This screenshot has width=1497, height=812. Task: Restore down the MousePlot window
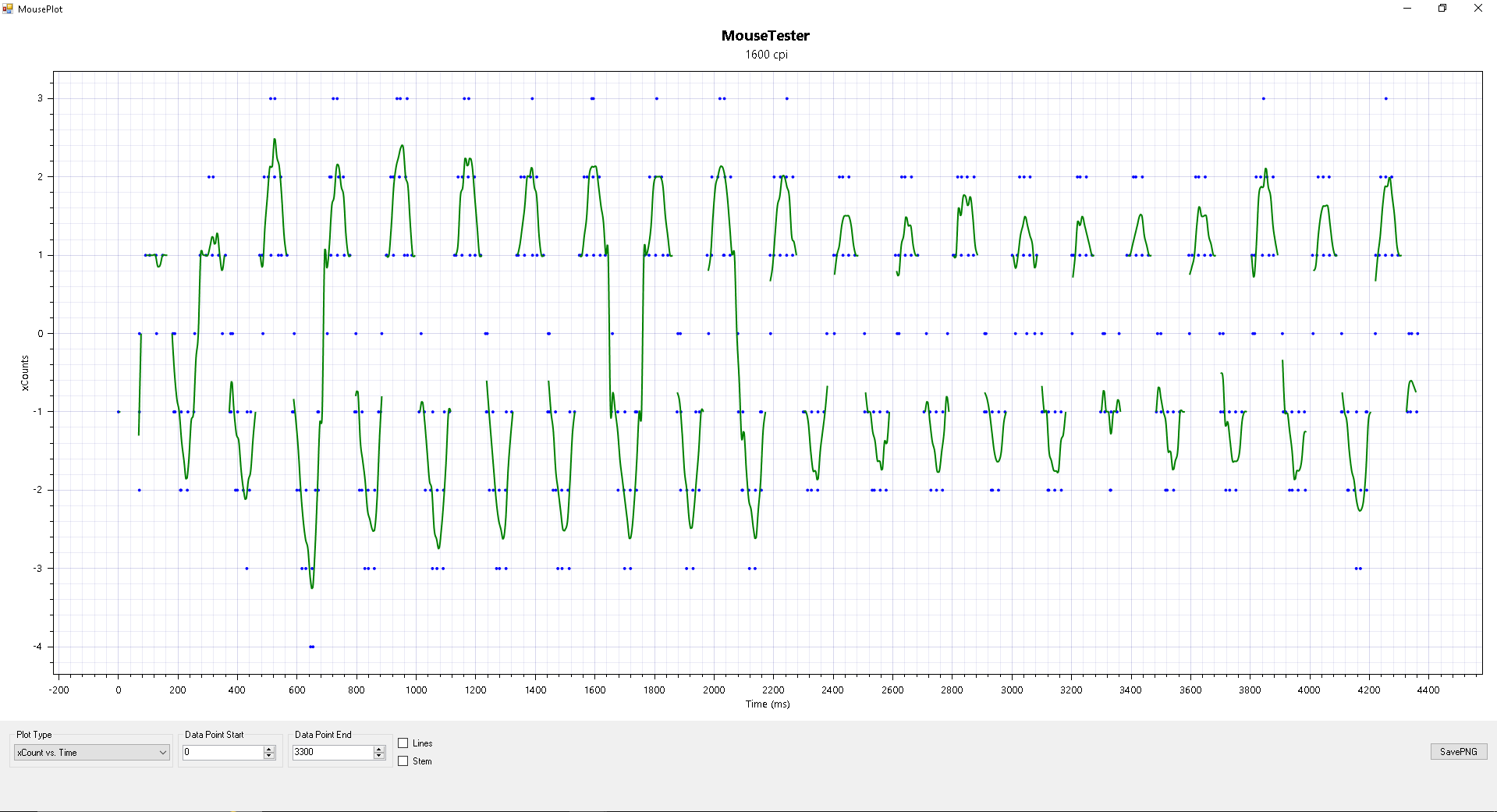point(1442,9)
